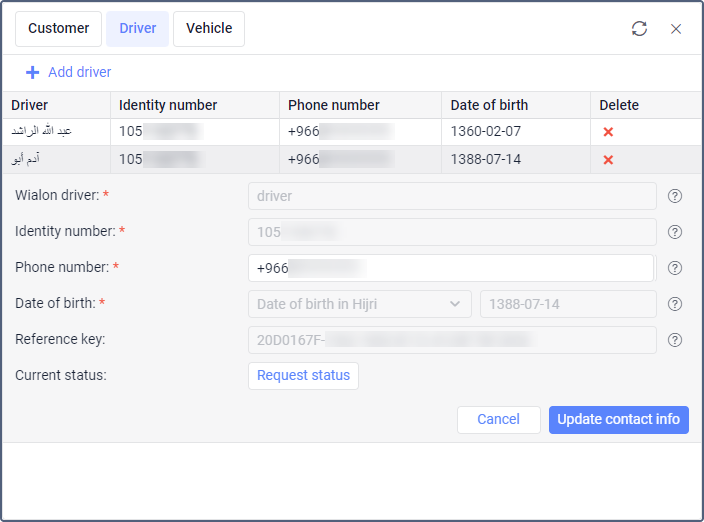Show help for Phone number field
This screenshot has width=704, height=522.
pyautogui.click(x=675, y=268)
